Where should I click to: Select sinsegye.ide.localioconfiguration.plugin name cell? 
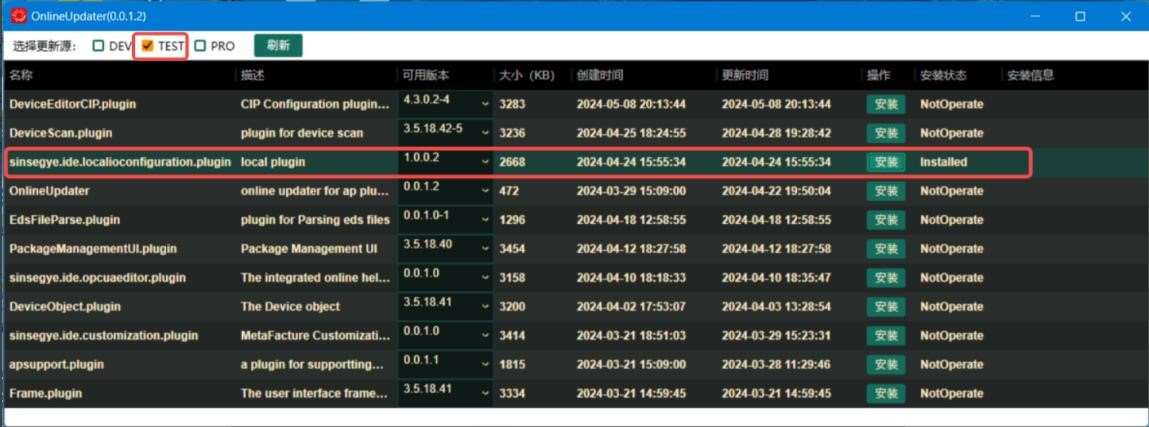point(120,162)
